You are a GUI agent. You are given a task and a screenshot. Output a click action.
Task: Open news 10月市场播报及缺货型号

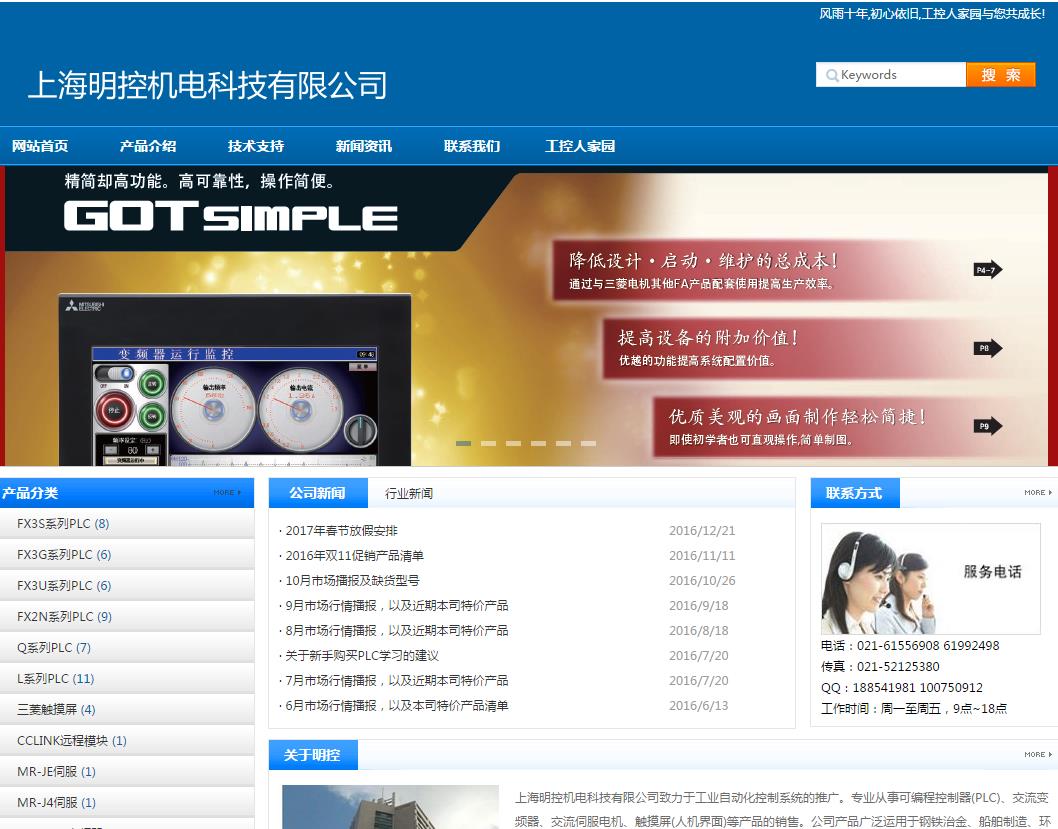pyautogui.click(x=352, y=581)
